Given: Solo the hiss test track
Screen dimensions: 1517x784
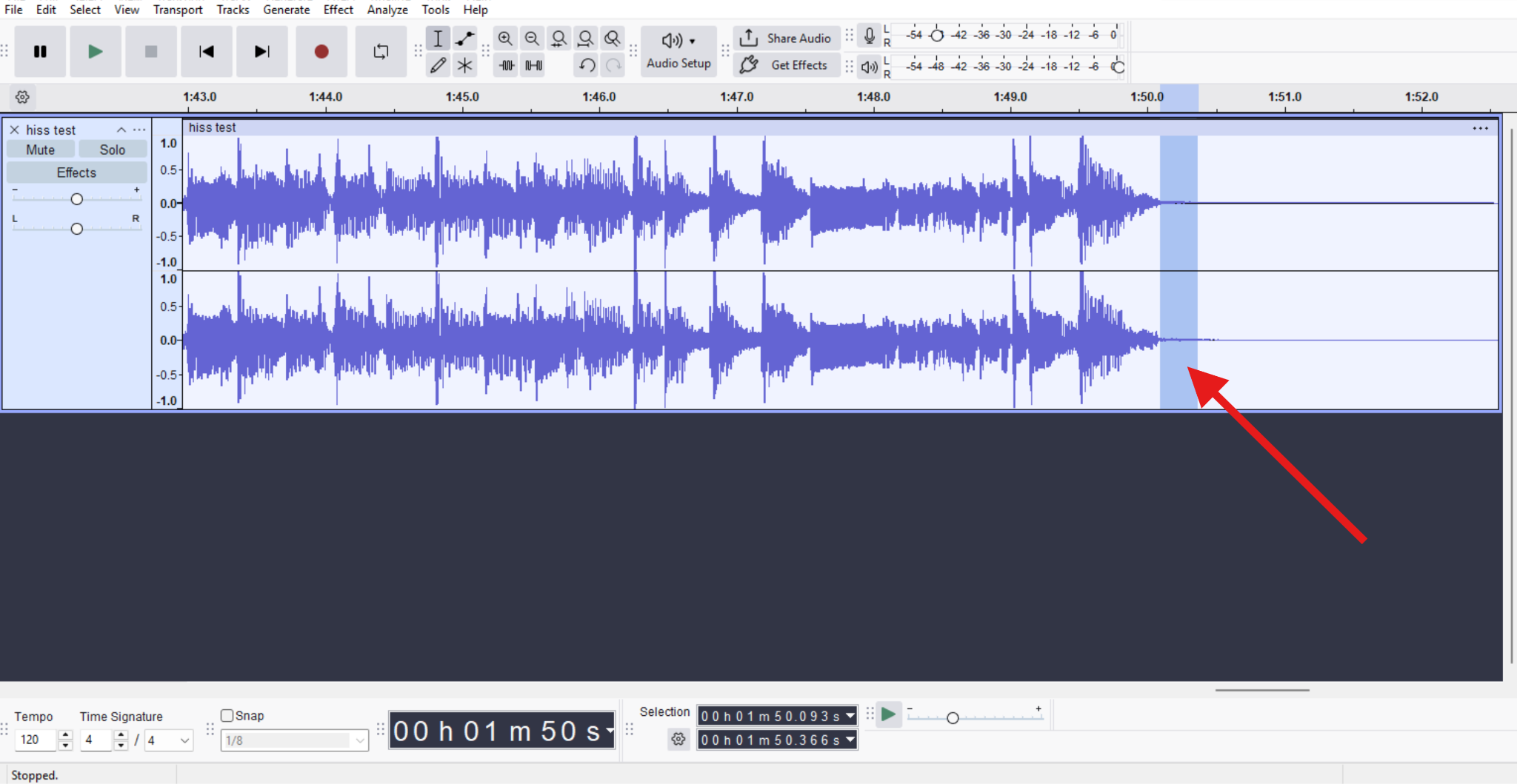Looking at the screenshot, I should pos(112,149).
